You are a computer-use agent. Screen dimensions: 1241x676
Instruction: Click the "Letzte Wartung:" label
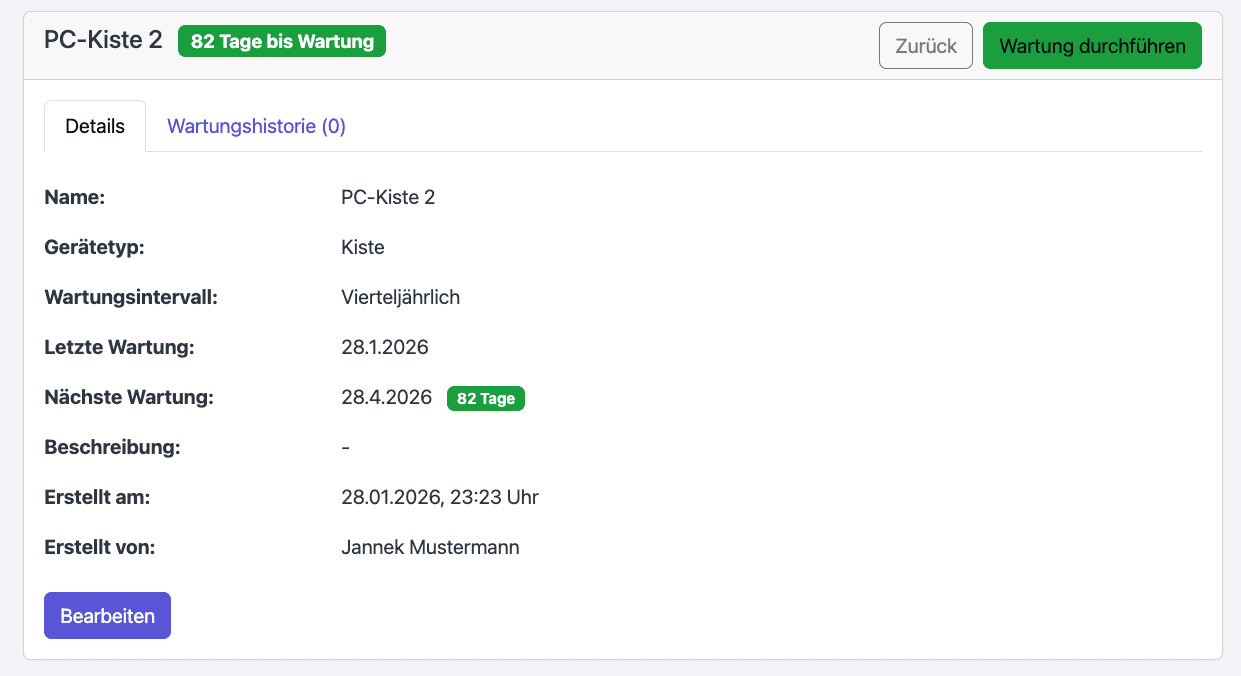[119, 347]
